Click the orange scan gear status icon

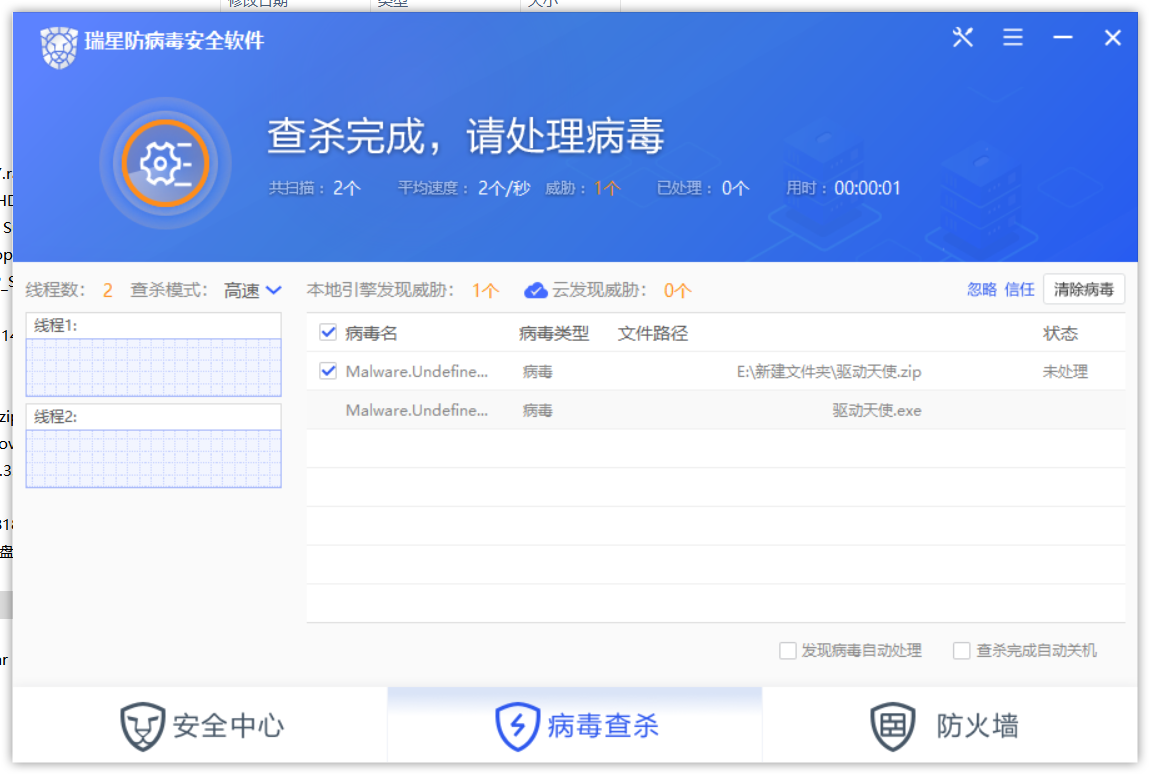[x=165, y=163]
